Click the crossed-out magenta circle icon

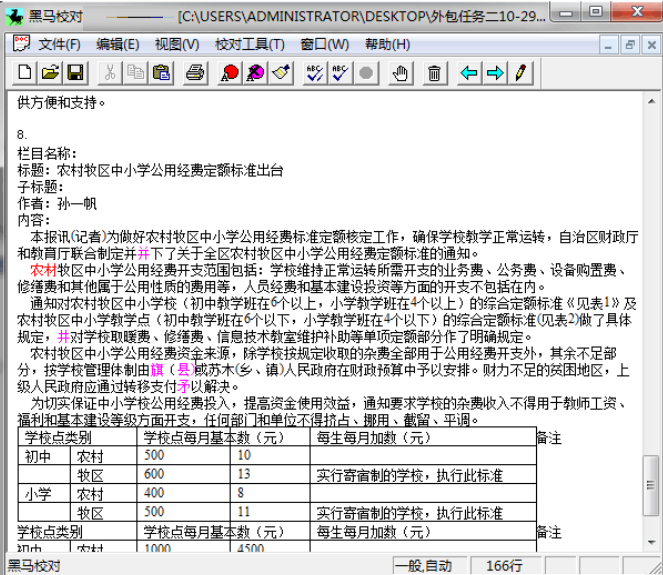(x=255, y=73)
